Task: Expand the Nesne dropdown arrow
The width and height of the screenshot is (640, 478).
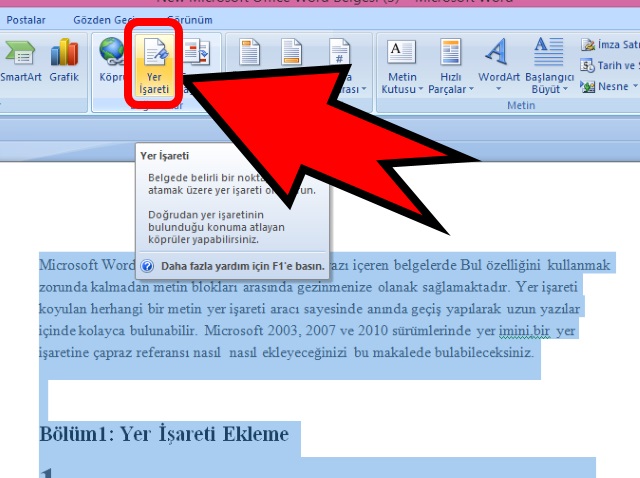Action: 635,86
